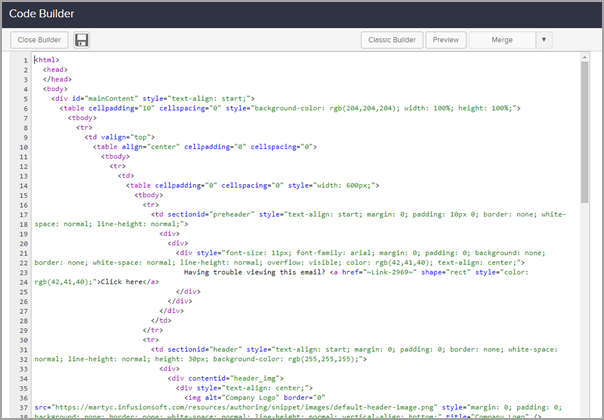
Task: Click line number 31 in gutter
Action: pyautogui.click(x=23, y=348)
